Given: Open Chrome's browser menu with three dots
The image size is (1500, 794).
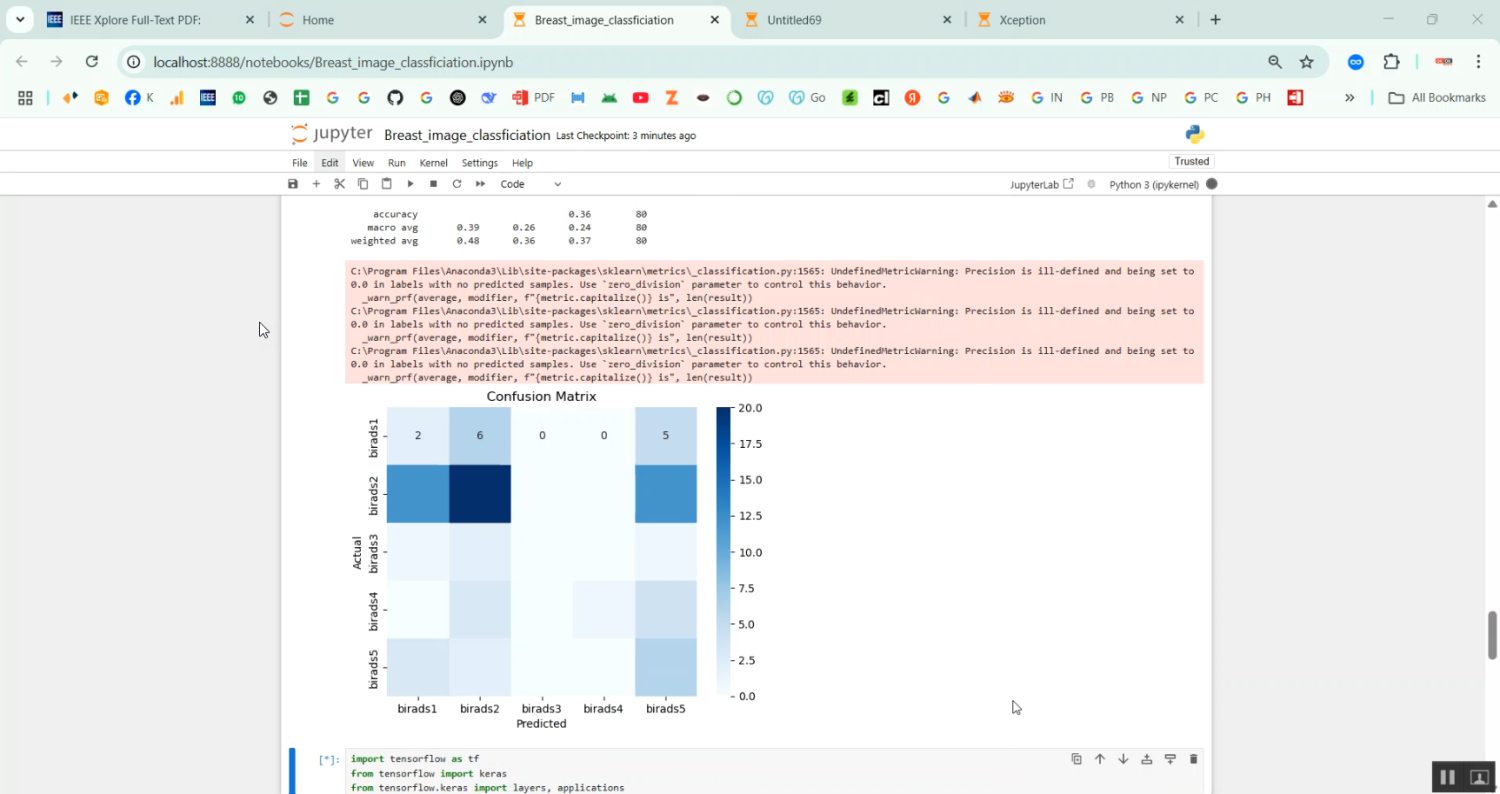Looking at the screenshot, I should 1479,62.
